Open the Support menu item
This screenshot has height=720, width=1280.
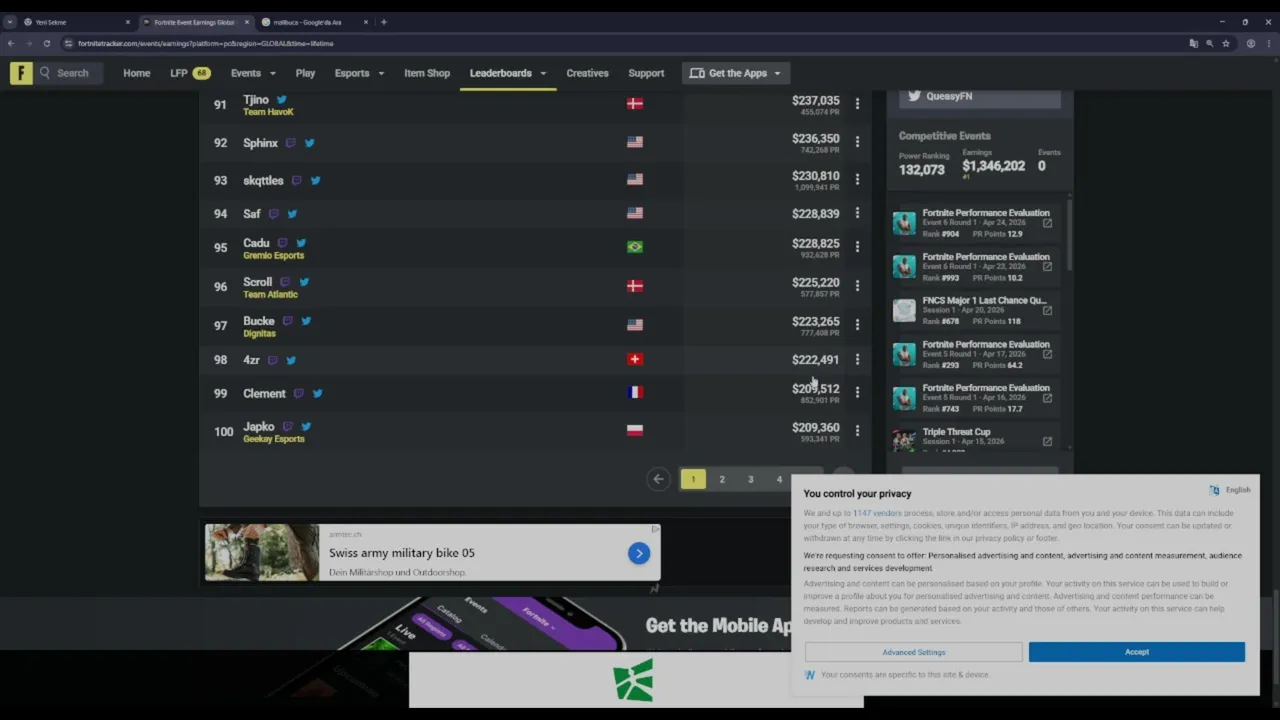click(646, 73)
